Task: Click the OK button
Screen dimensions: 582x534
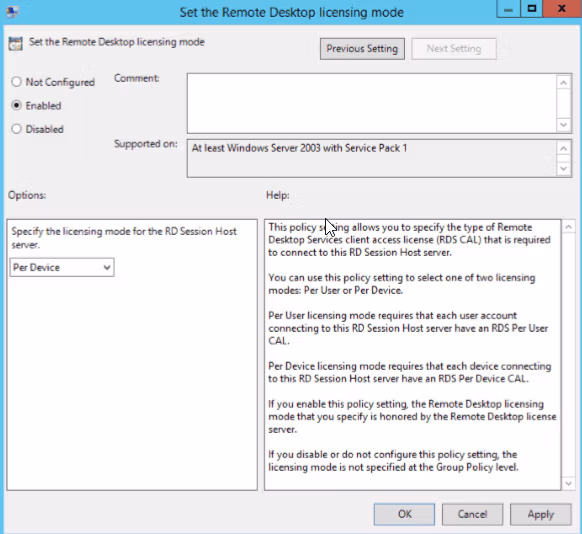Action: 404,514
